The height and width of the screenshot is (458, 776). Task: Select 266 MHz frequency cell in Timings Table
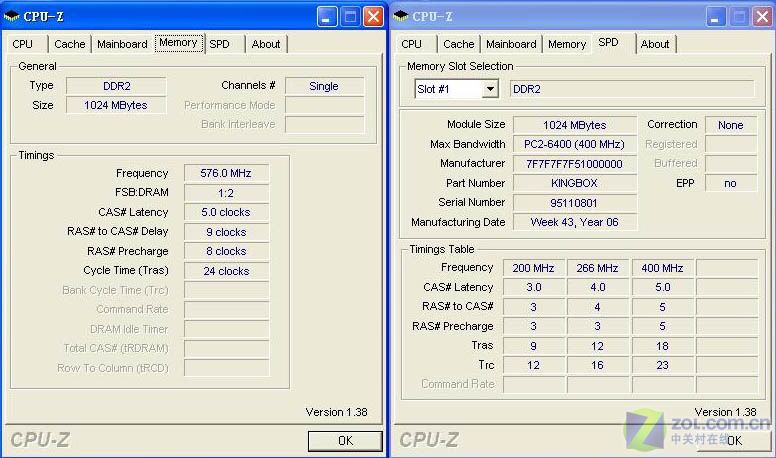pyautogui.click(x=598, y=268)
